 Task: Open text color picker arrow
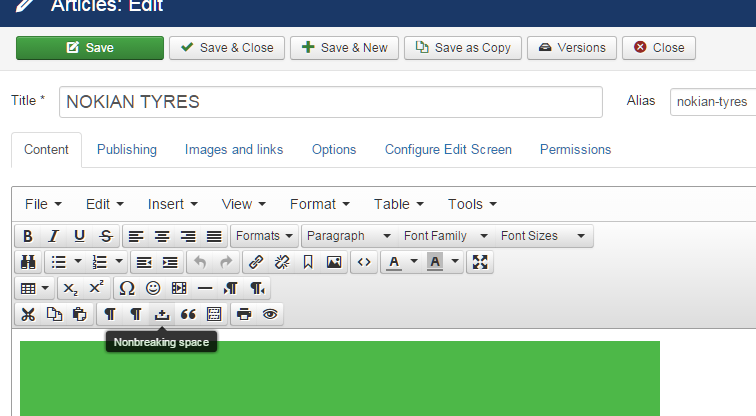point(414,262)
